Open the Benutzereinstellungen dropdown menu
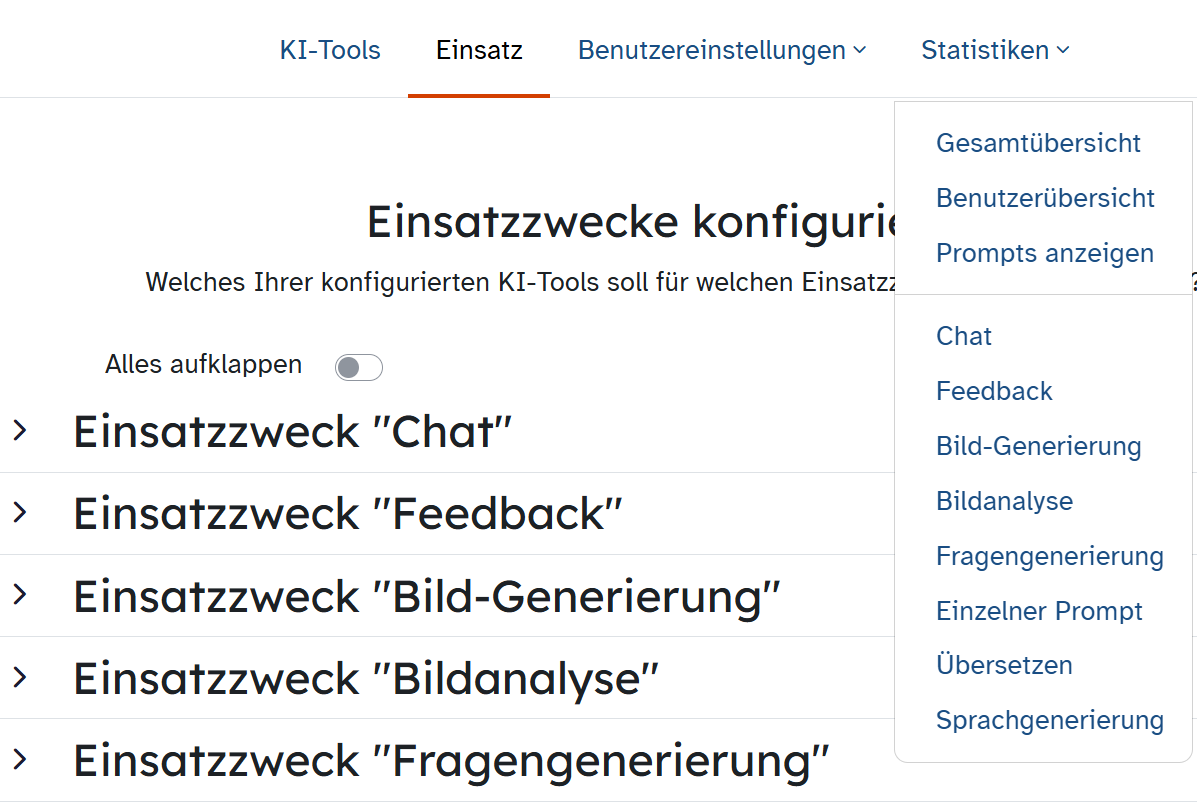Screen dimensions: 1197x808 [x=721, y=50]
